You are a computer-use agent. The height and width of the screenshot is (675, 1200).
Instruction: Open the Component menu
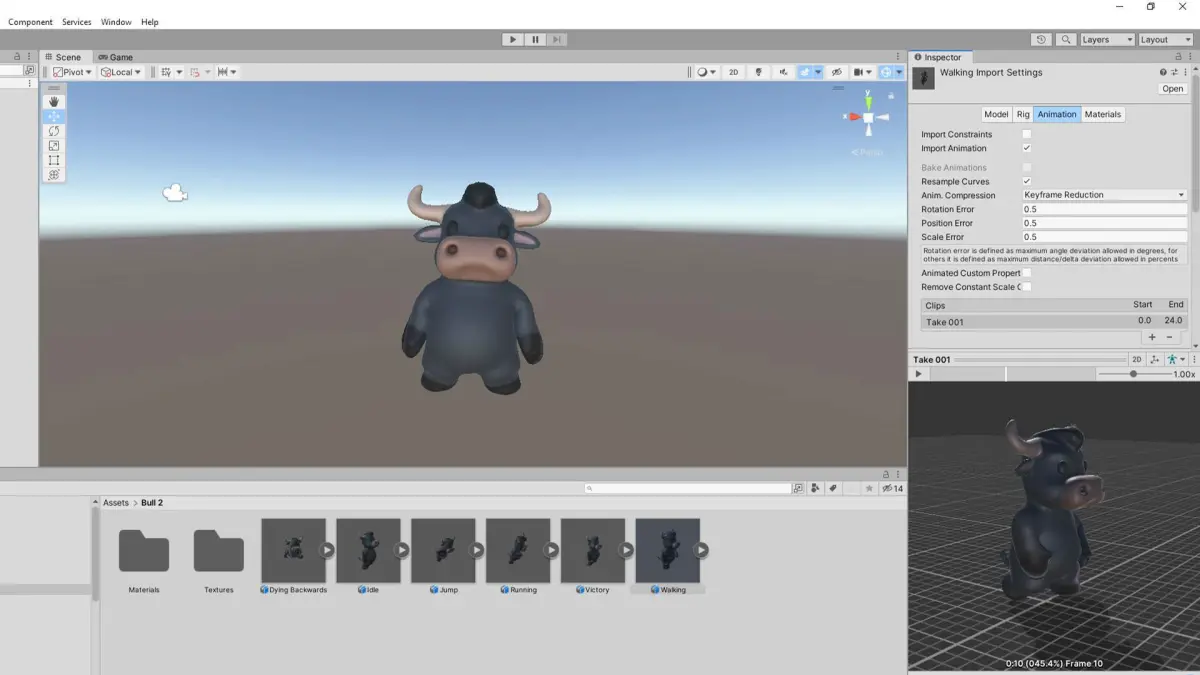pos(30,22)
